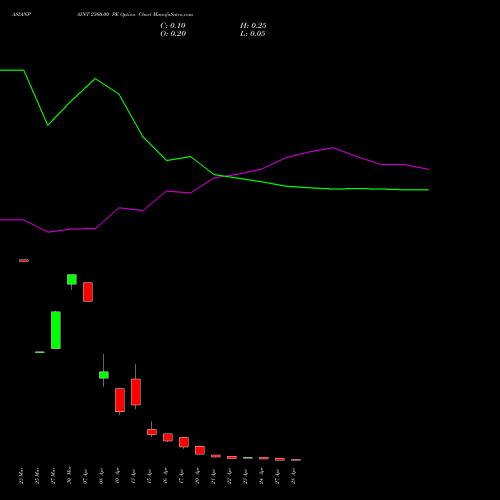Select the '28 Apr' date label
The width and height of the screenshot is (500, 500).
293,476
